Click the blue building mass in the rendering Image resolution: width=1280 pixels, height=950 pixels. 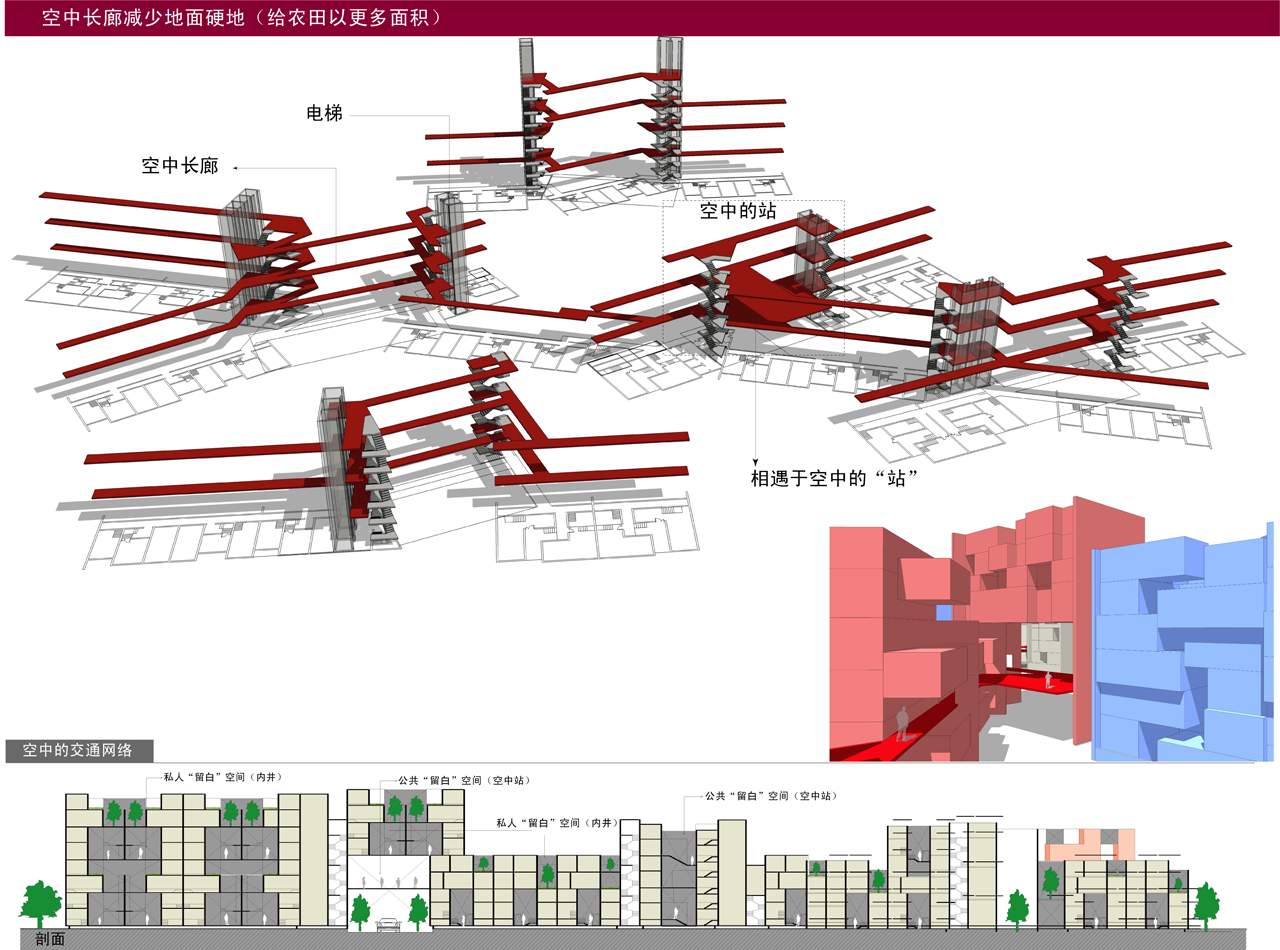coord(1180,650)
